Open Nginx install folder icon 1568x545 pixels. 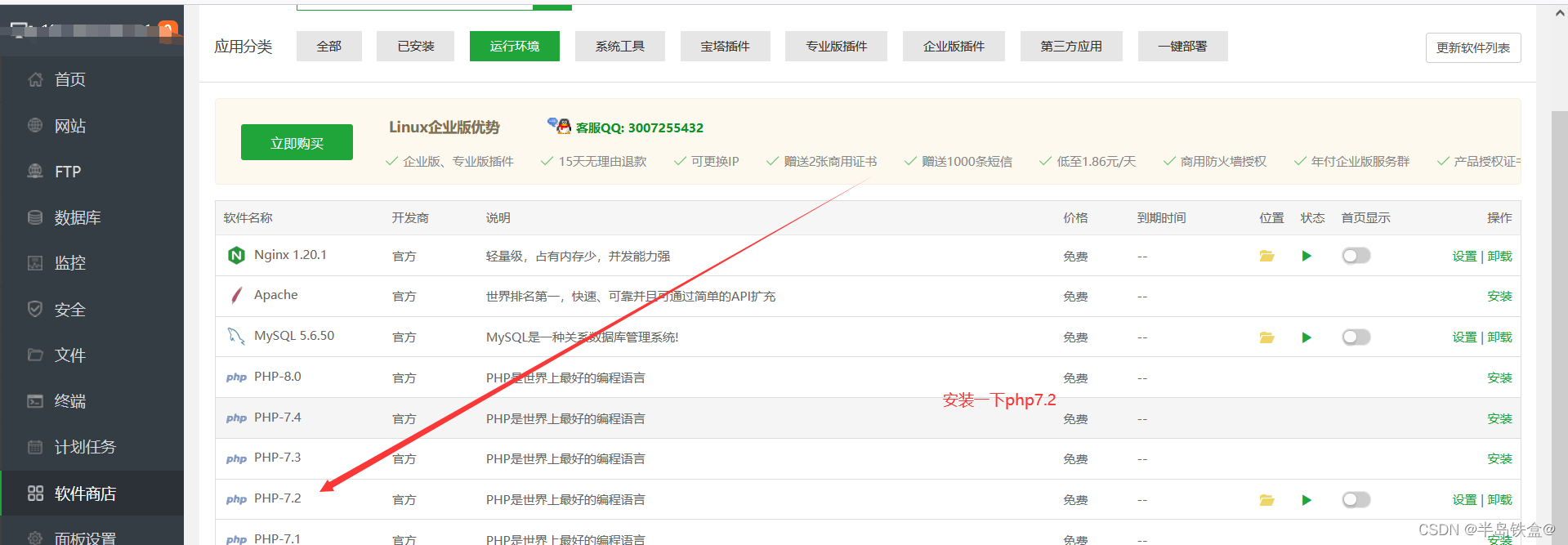click(x=1266, y=256)
